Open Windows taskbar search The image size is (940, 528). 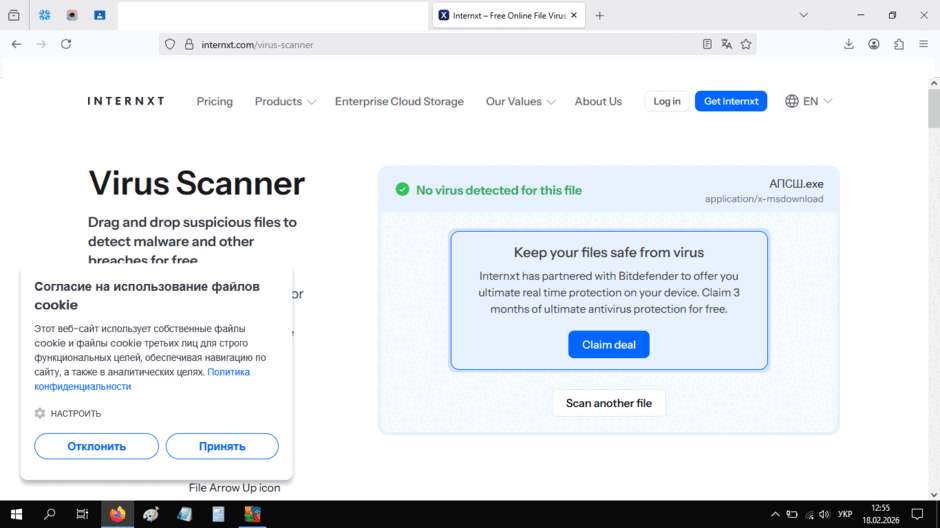pos(50,514)
